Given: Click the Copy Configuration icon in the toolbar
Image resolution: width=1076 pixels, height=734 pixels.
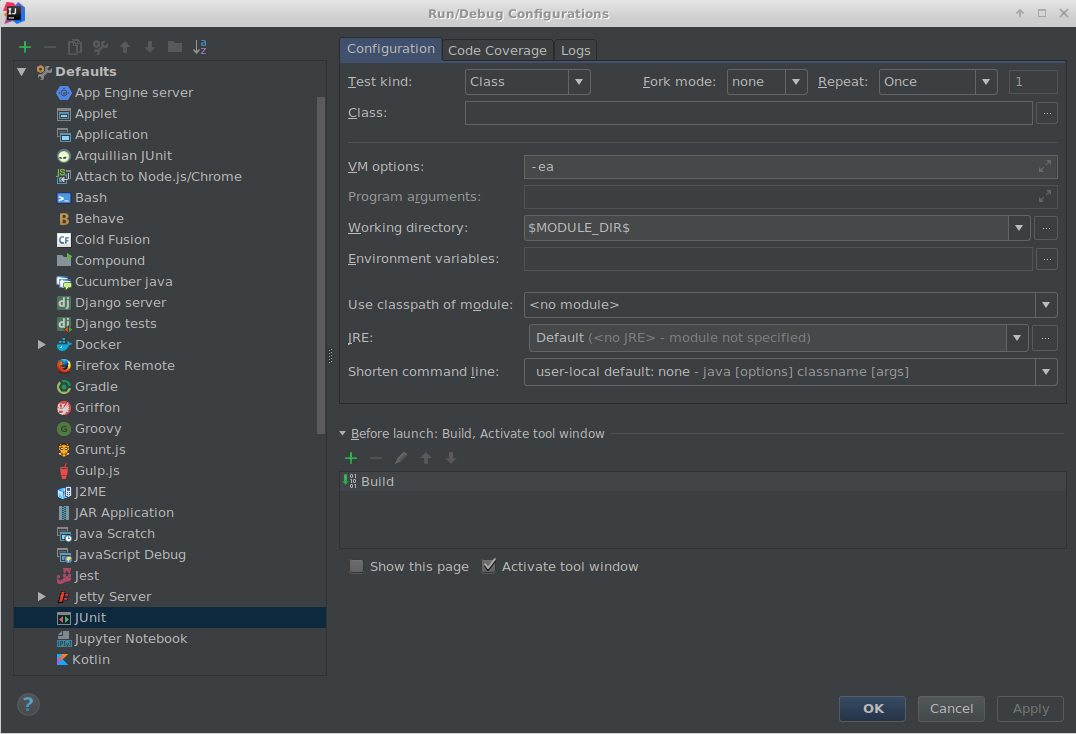Looking at the screenshot, I should [75, 47].
